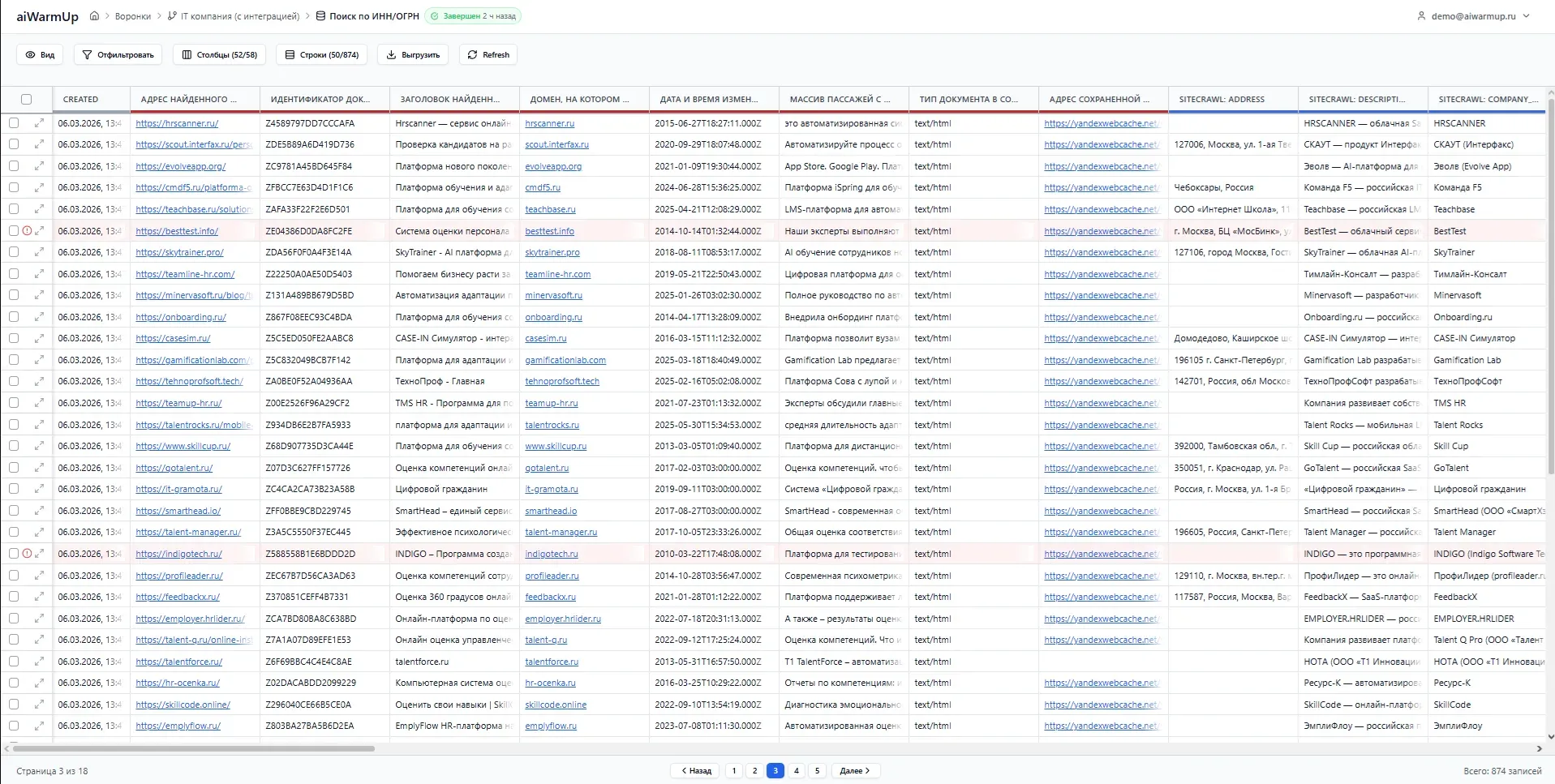Viewport: 1555px width, 784px height.
Task: Sort by the CREATED column header
Action: pyautogui.click(x=80, y=99)
